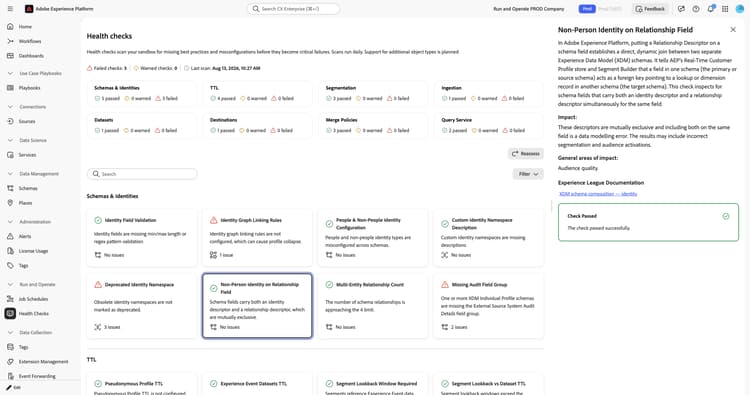Open the user profile avatar
The image size is (750, 395).
[x=739, y=9]
